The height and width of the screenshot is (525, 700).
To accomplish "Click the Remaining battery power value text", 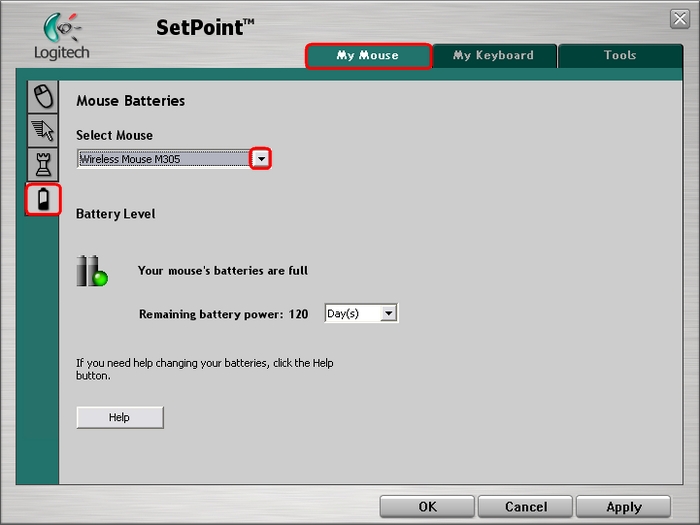I will pyautogui.click(x=223, y=314).
